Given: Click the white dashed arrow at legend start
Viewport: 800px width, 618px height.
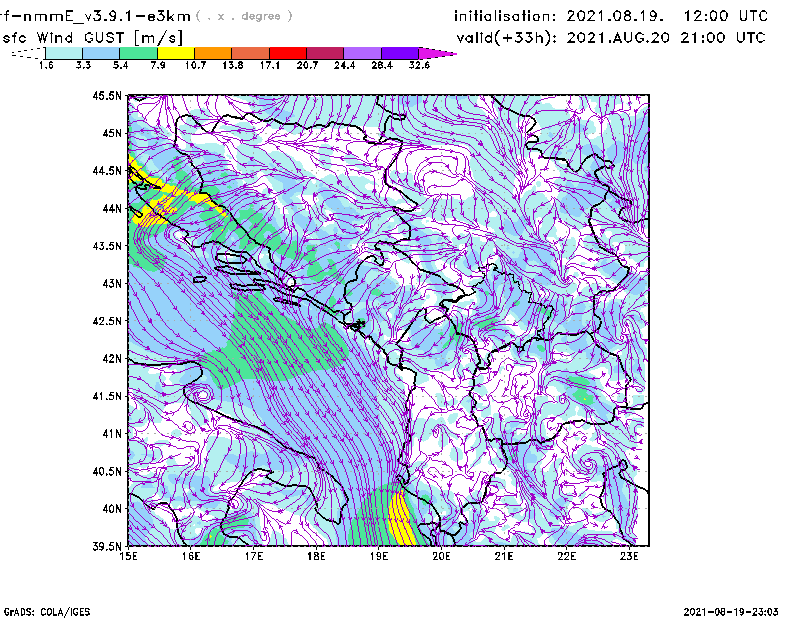Looking at the screenshot, I should point(28,53).
